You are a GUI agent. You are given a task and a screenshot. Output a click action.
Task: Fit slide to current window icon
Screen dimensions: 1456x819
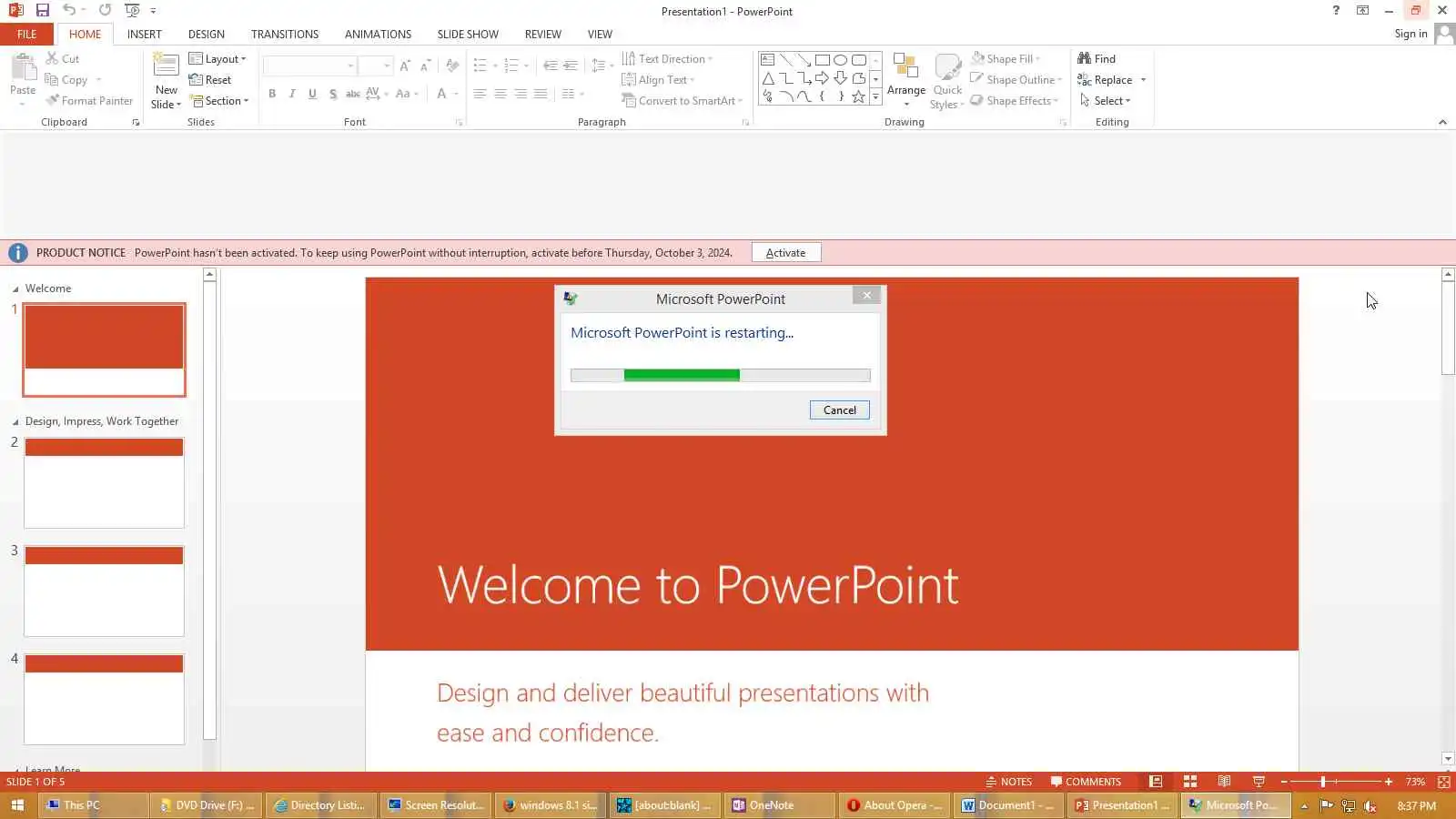[x=1444, y=782]
